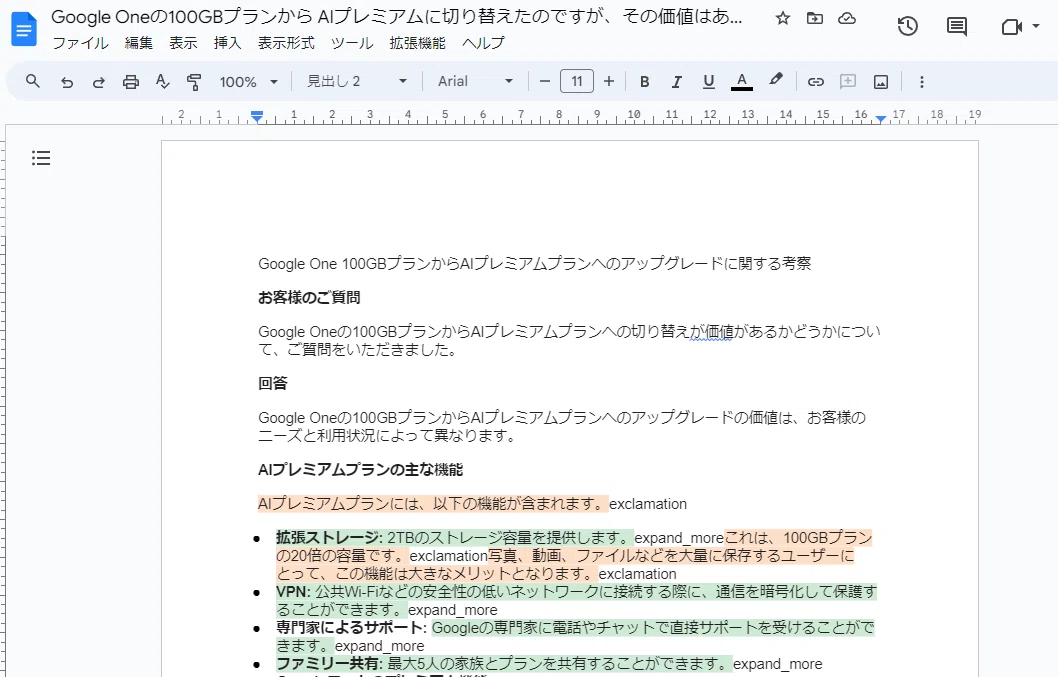Click the heading お客様のご質問
1058x677 pixels.
[309, 298]
